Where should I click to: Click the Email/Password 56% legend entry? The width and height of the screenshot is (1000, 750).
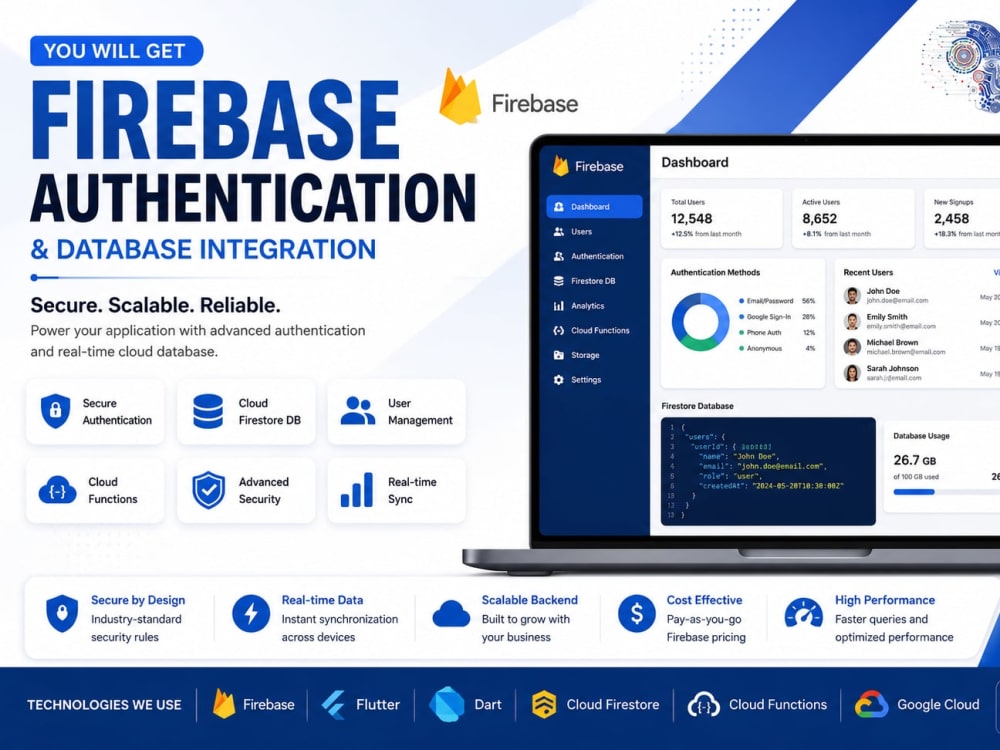coord(777,300)
